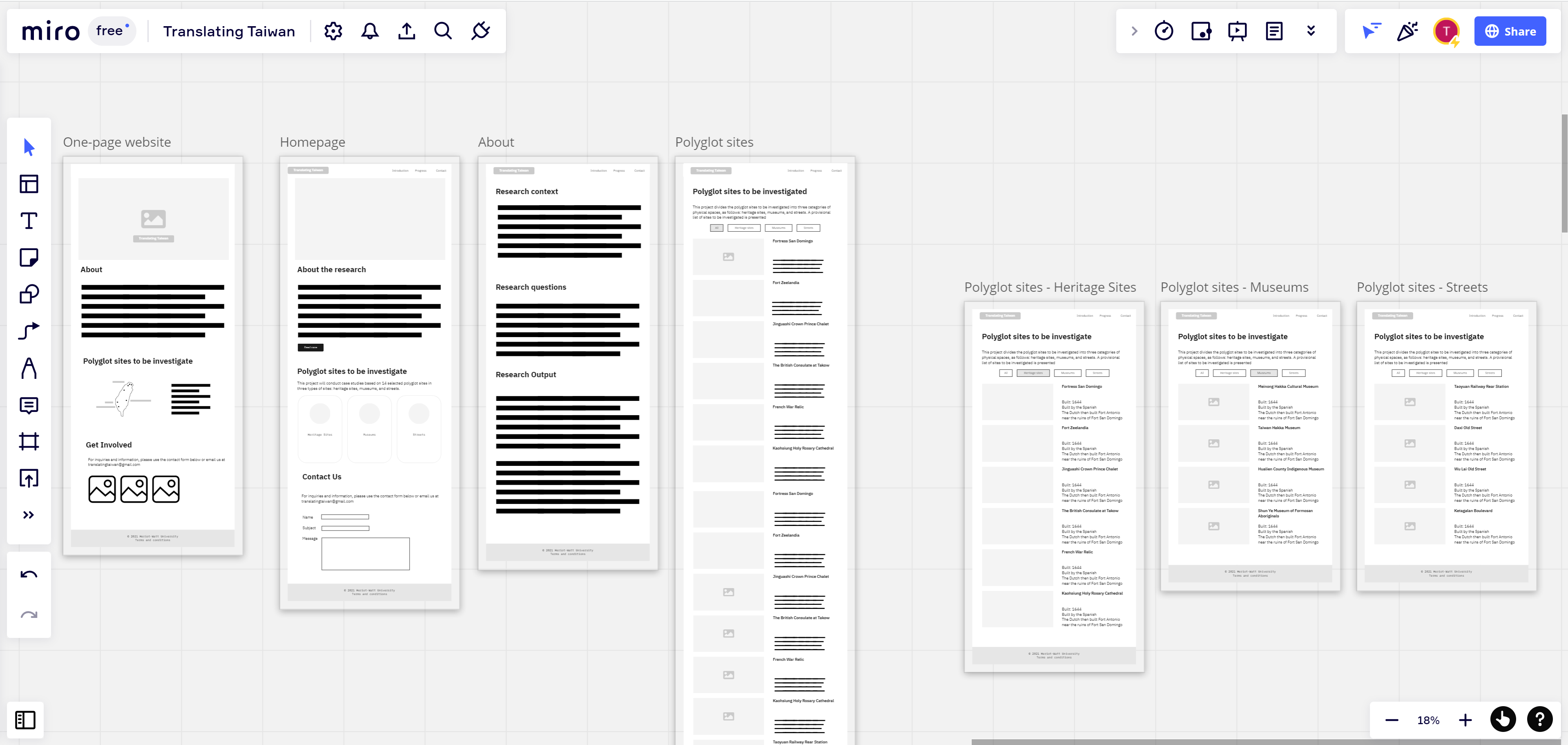Image resolution: width=1568 pixels, height=745 pixels.
Task: Select the connection line tool
Action: 29,331
